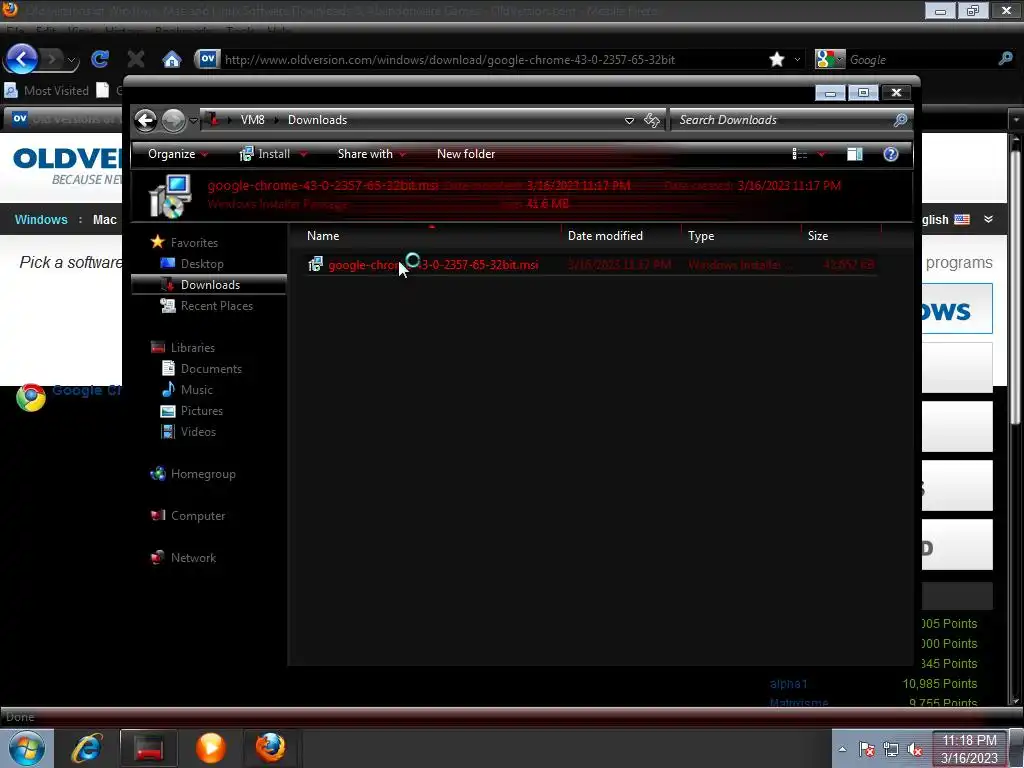
Task: Expand language selector chevron on webpage
Action: 989,219
